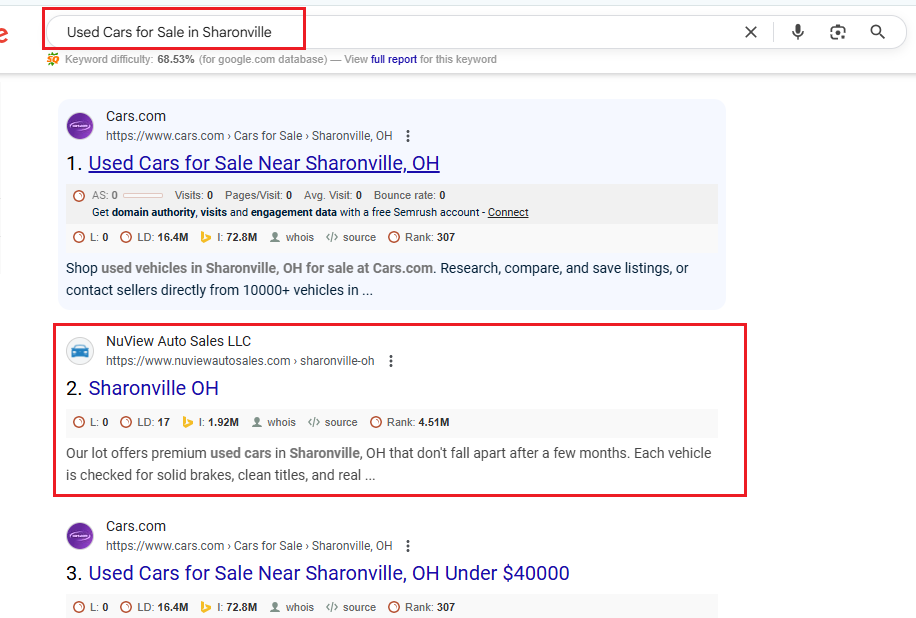
Task: Click the AS authority score bar
Action: click(142, 195)
